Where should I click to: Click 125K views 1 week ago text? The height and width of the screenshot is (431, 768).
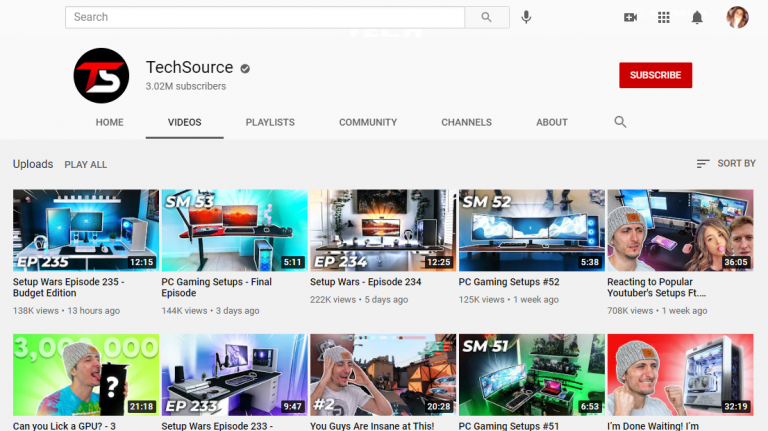click(508, 300)
